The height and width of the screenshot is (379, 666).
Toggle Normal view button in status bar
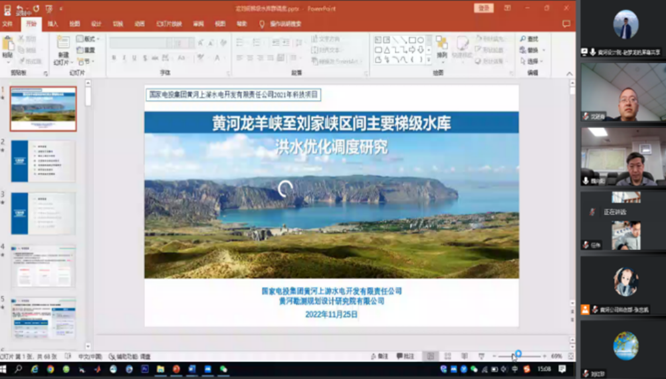point(430,356)
